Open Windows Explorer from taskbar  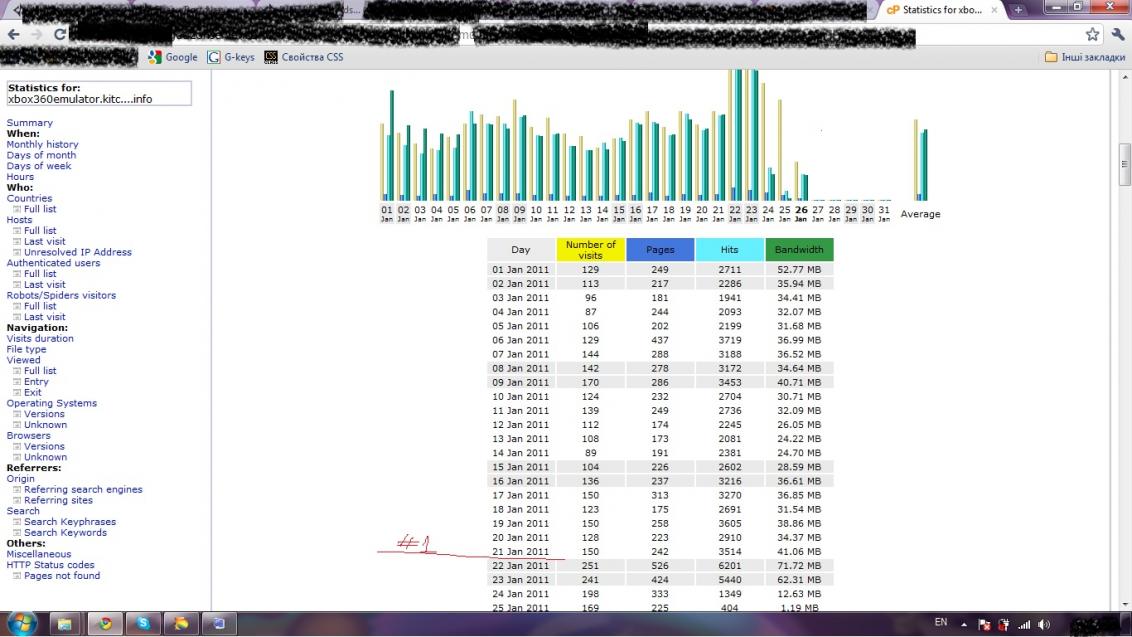tap(65, 623)
